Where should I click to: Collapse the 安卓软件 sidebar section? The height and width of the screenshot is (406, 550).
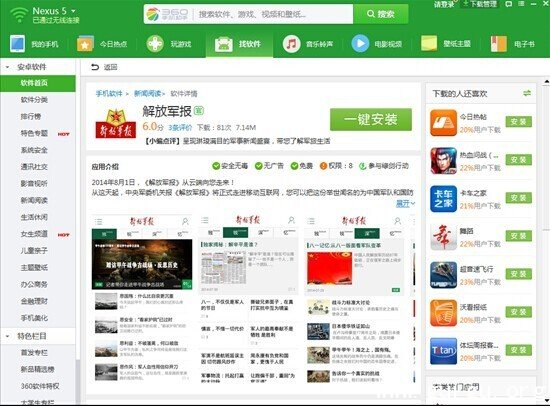point(7,67)
